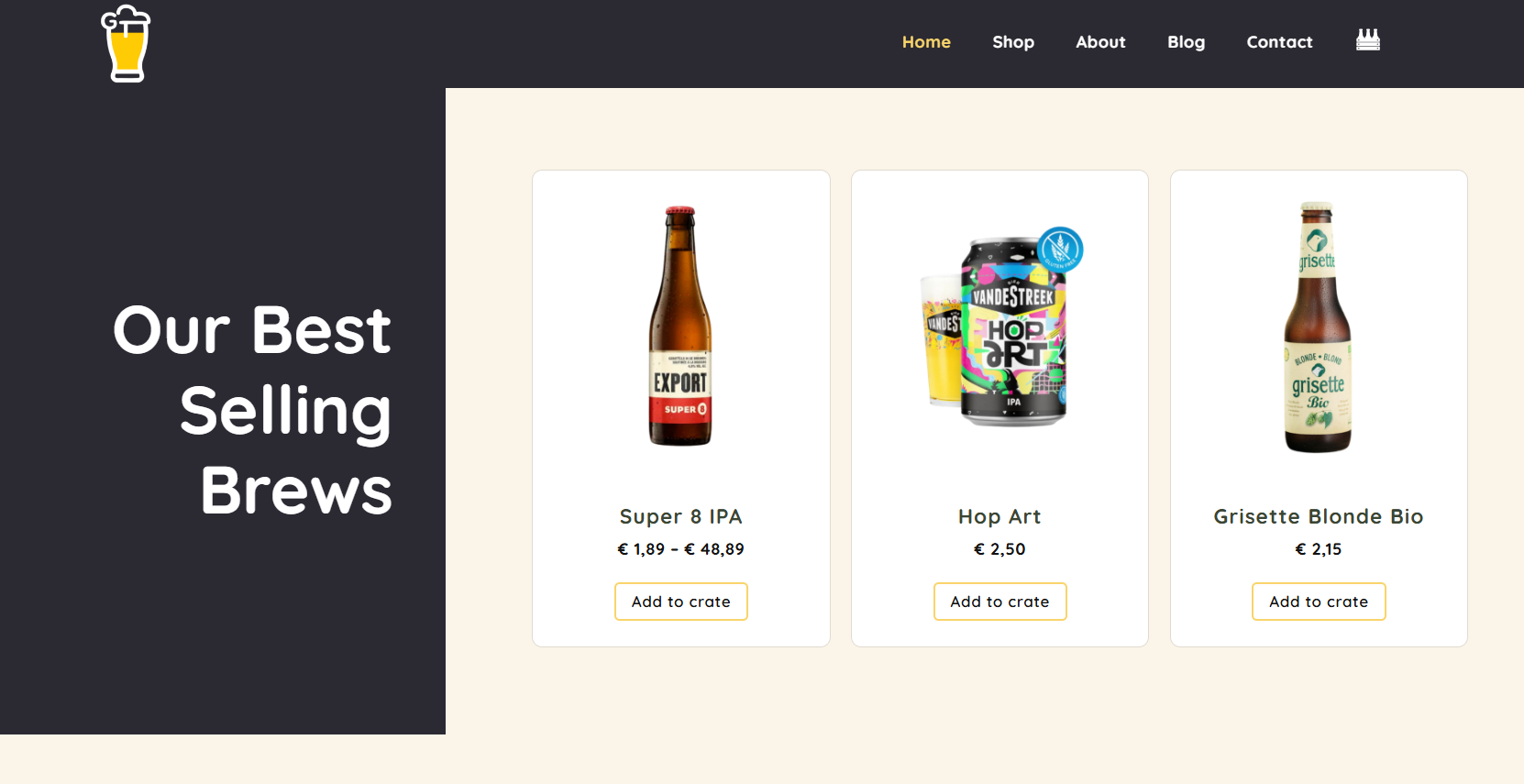Add Super 8 IPA to crate
Screen dimensions: 1524x784
tap(680, 602)
